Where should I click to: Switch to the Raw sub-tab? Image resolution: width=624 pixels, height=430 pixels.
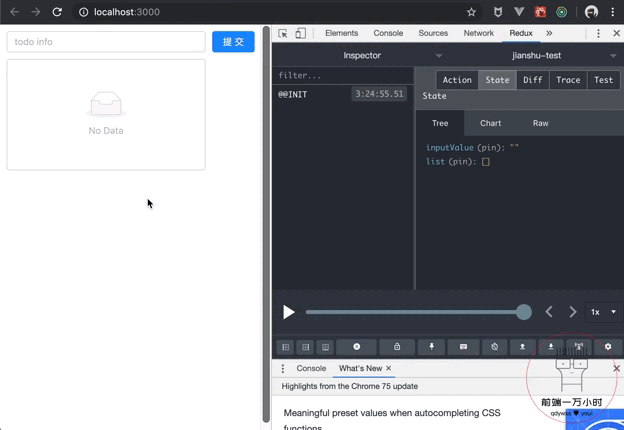(540, 123)
